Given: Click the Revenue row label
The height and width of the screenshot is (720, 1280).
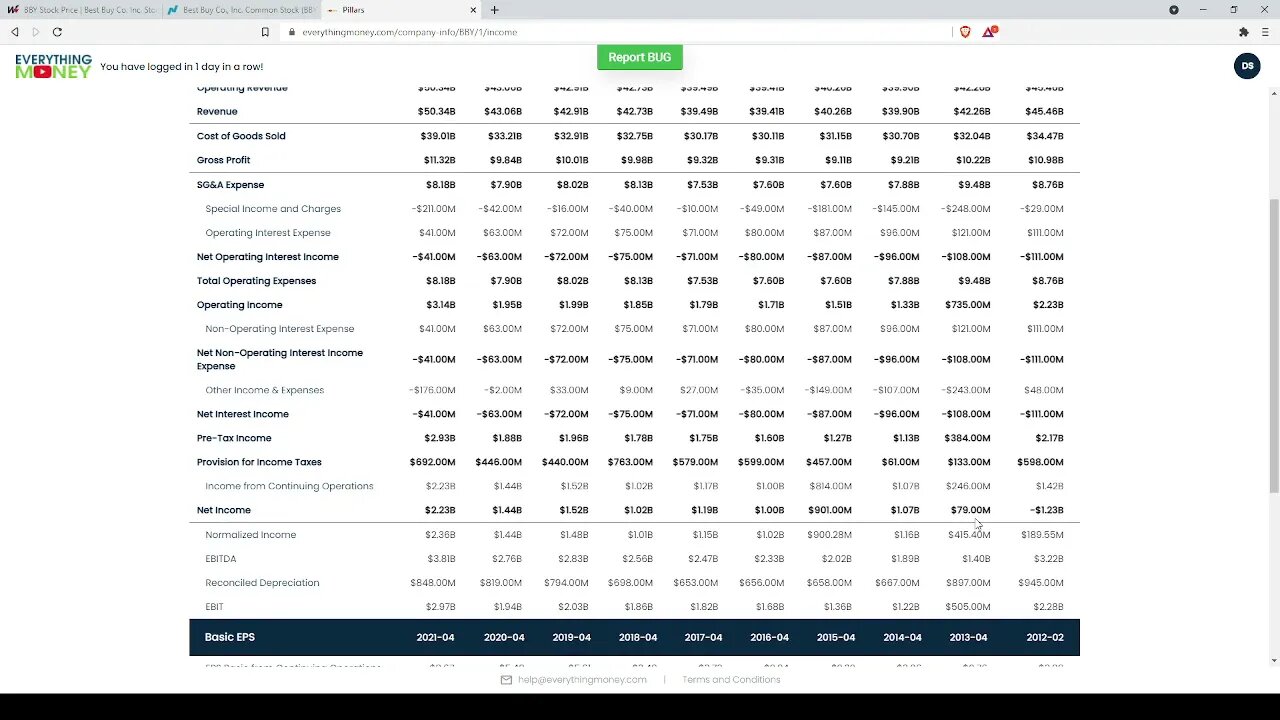Looking at the screenshot, I should (x=217, y=112).
